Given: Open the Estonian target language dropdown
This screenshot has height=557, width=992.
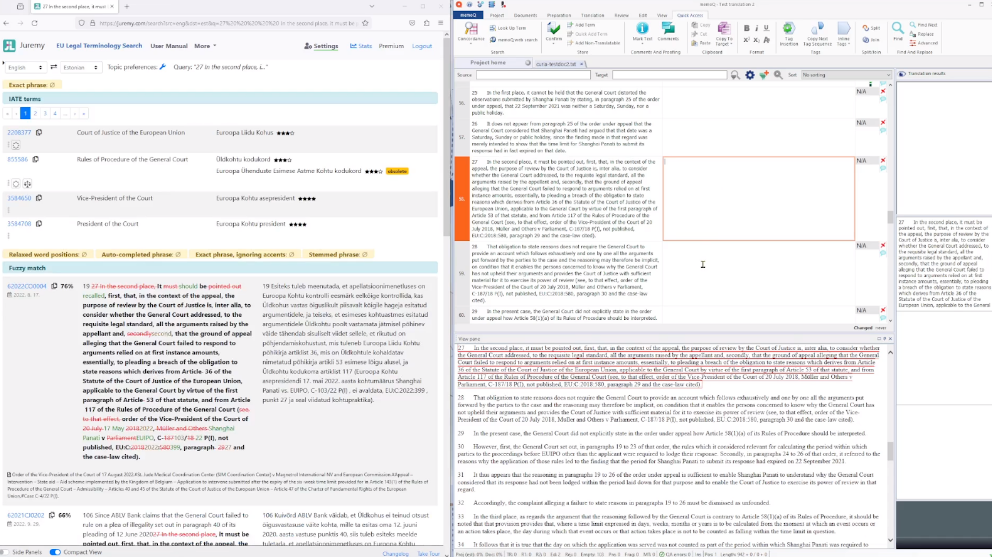Looking at the screenshot, I should pyautogui.click(x=78, y=68).
